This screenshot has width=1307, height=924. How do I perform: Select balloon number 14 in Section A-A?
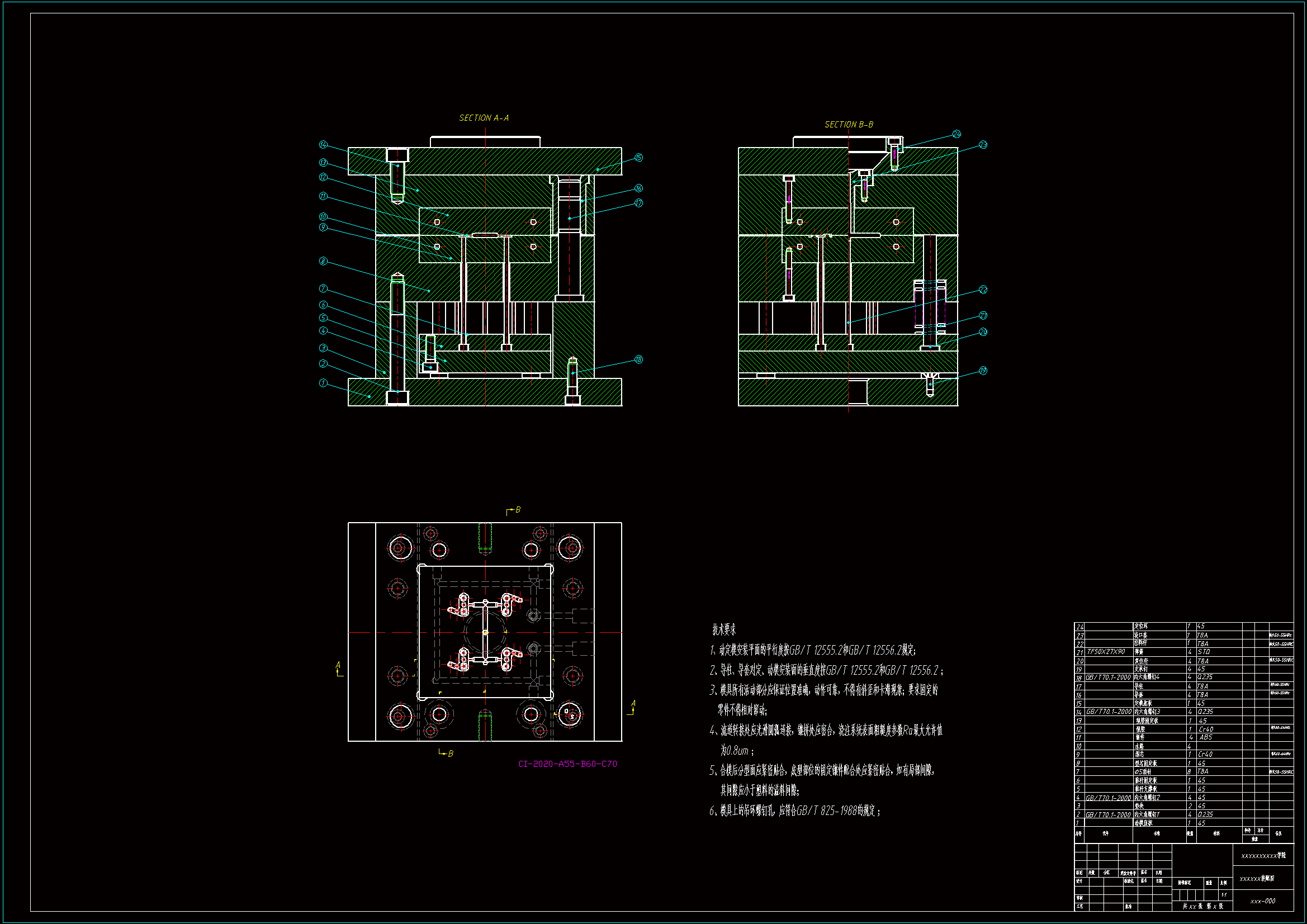point(323,145)
